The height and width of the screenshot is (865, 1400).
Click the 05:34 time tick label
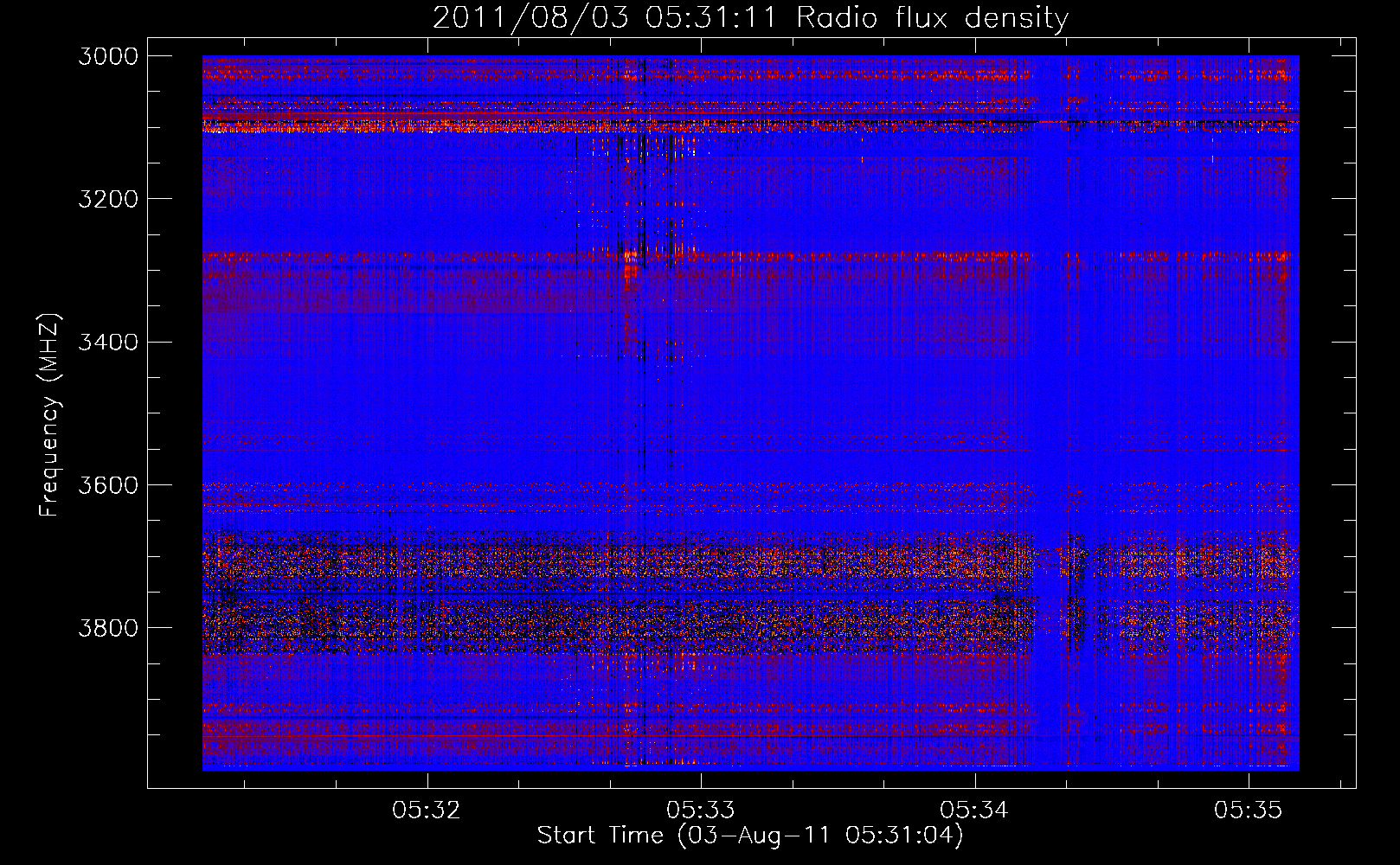click(x=974, y=811)
